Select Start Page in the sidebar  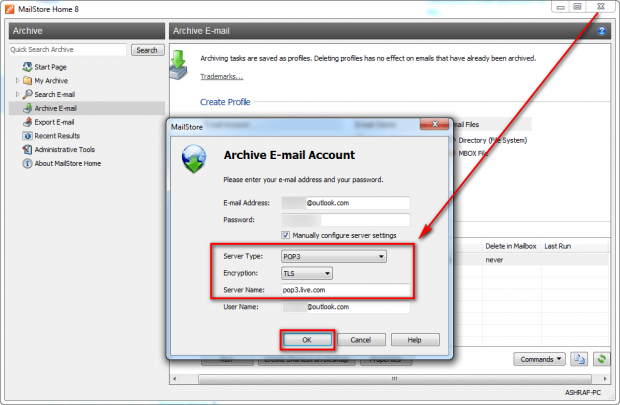click(50, 67)
